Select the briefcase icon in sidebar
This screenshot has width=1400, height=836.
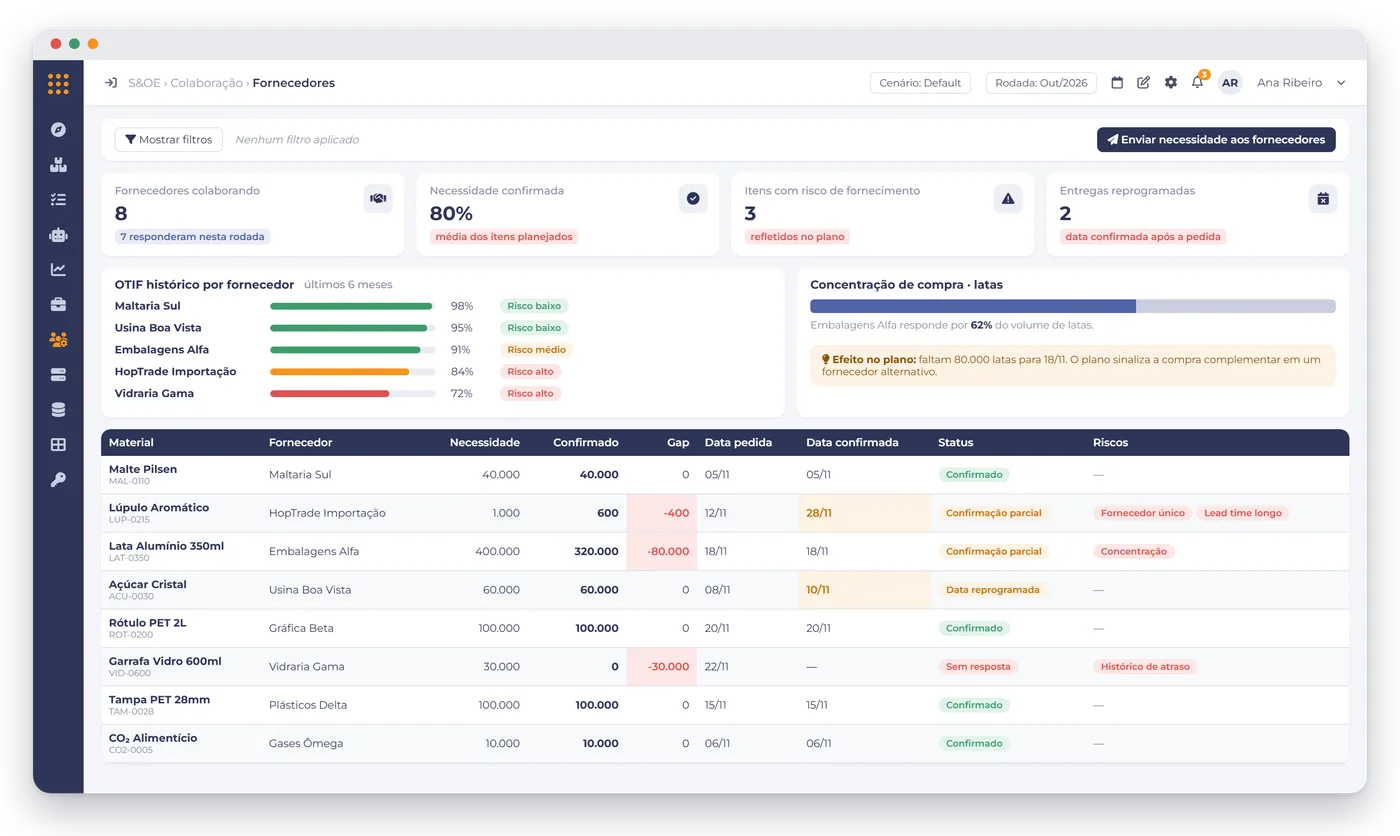point(58,304)
